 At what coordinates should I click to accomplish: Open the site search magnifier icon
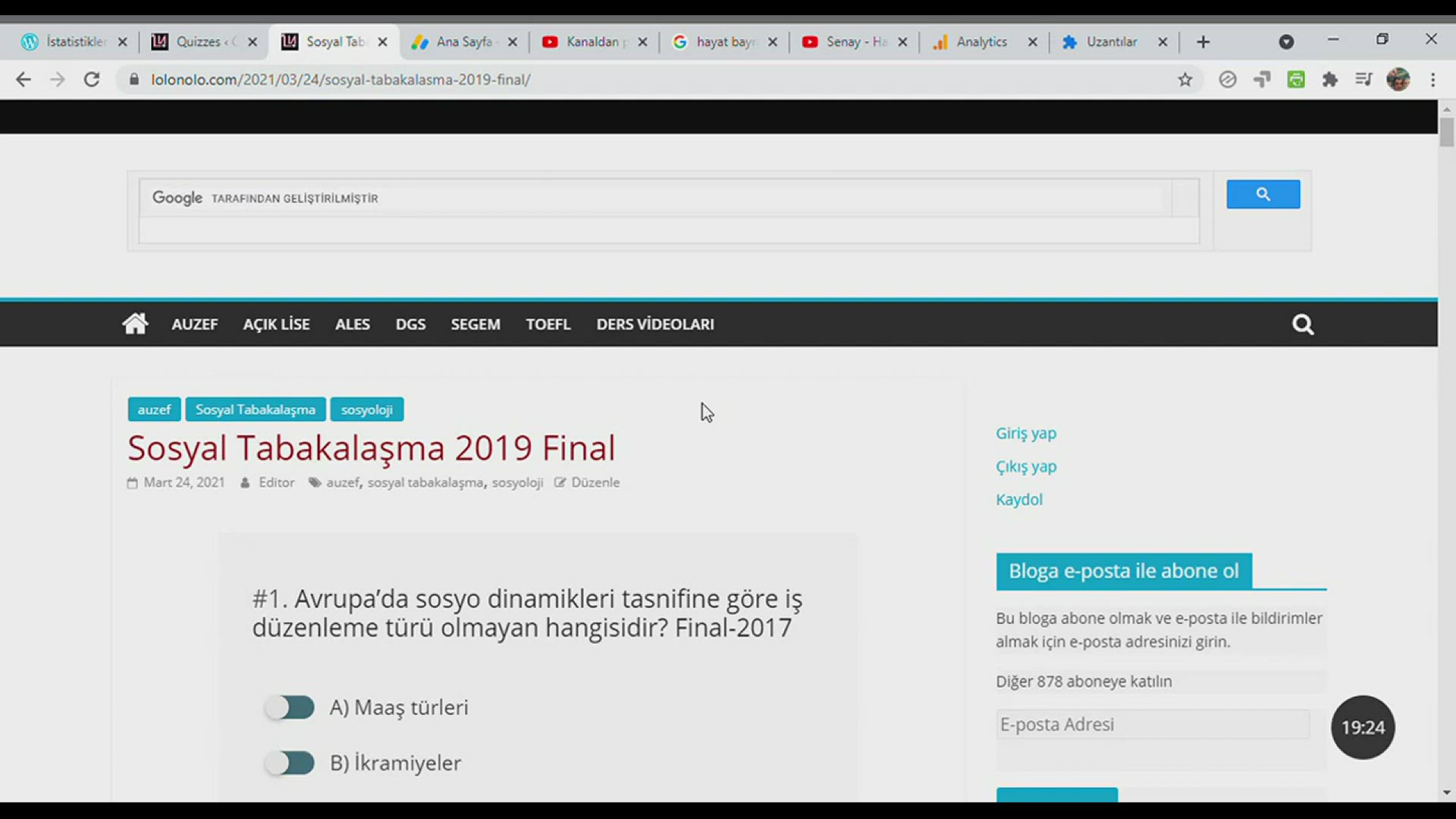pyautogui.click(x=1303, y=325)
